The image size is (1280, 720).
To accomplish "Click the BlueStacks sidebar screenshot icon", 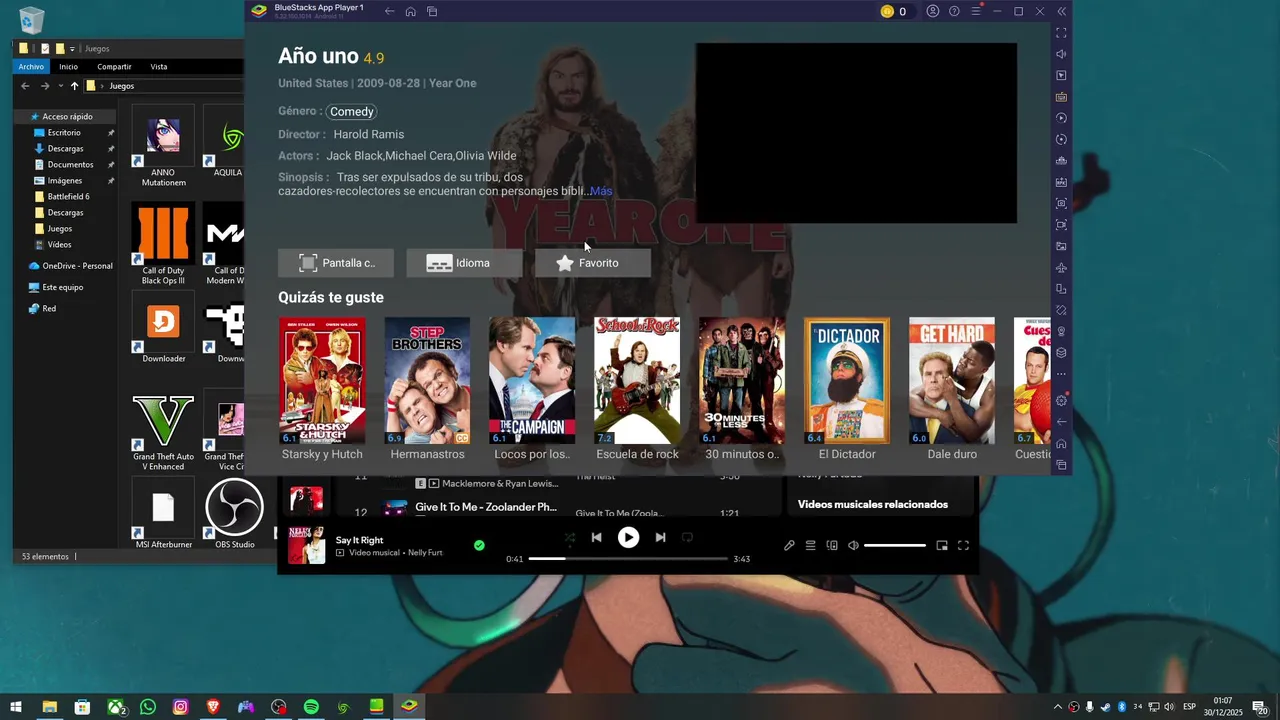I will [1061, 203].
